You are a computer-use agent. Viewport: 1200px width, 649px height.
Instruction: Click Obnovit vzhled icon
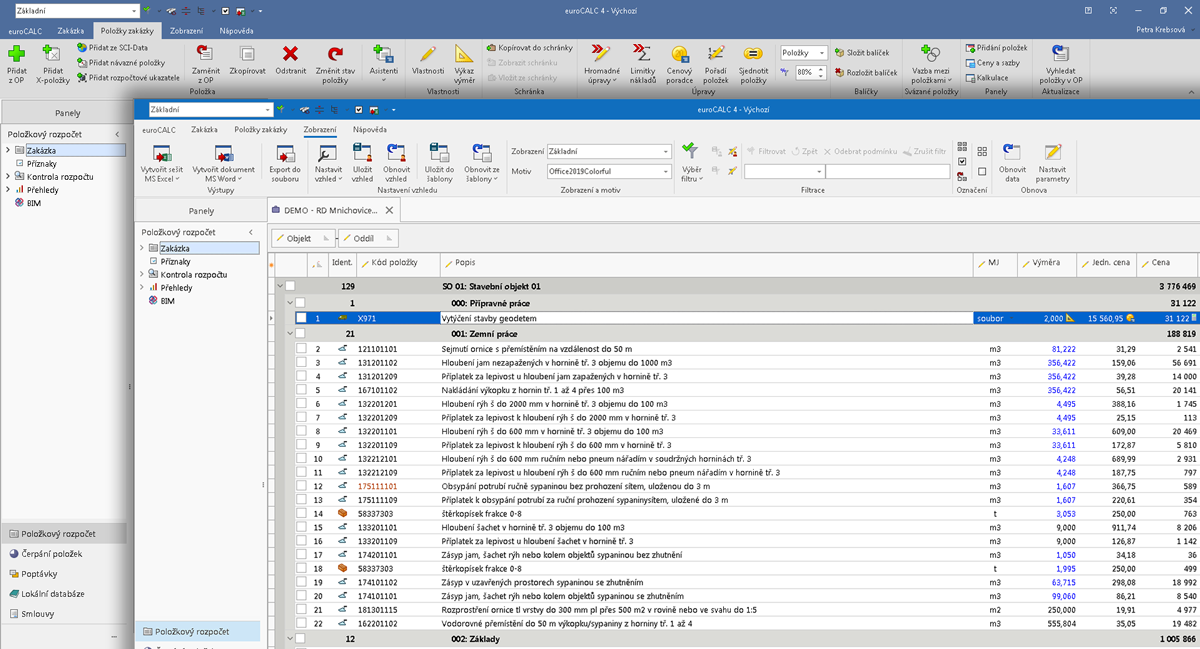396,153
